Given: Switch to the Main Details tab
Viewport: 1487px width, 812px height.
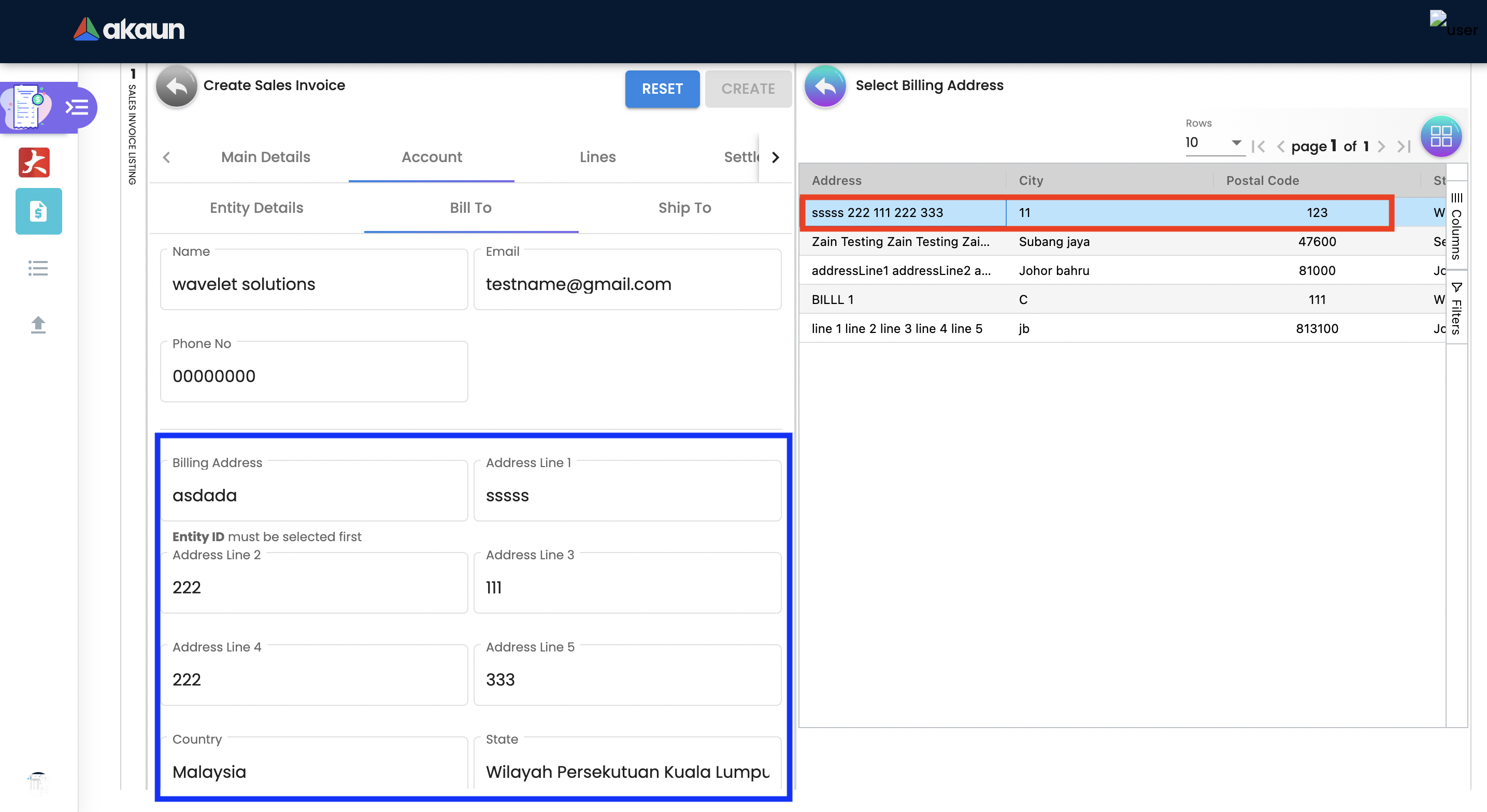Looking at the screenshot, I should [265, 157].
